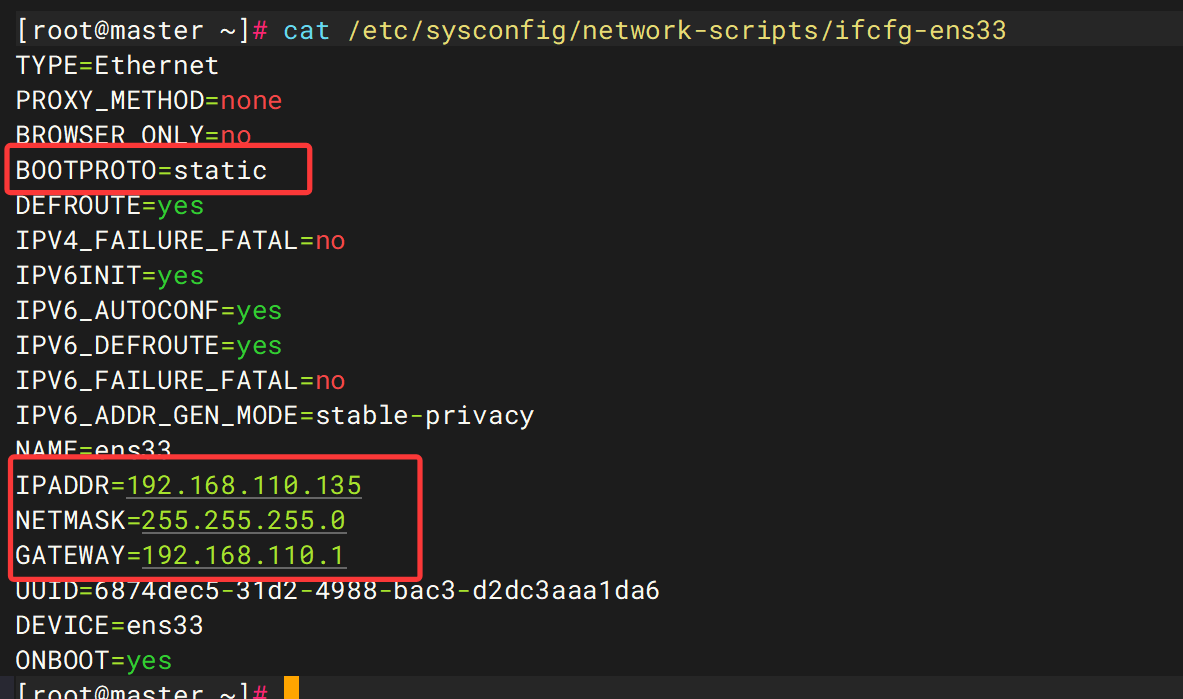The width and height of the screenshot is (1183, 699).
Task: Click the 'no' value of IPV4_FAILURE_FATAL
Action: pos(330,241)
